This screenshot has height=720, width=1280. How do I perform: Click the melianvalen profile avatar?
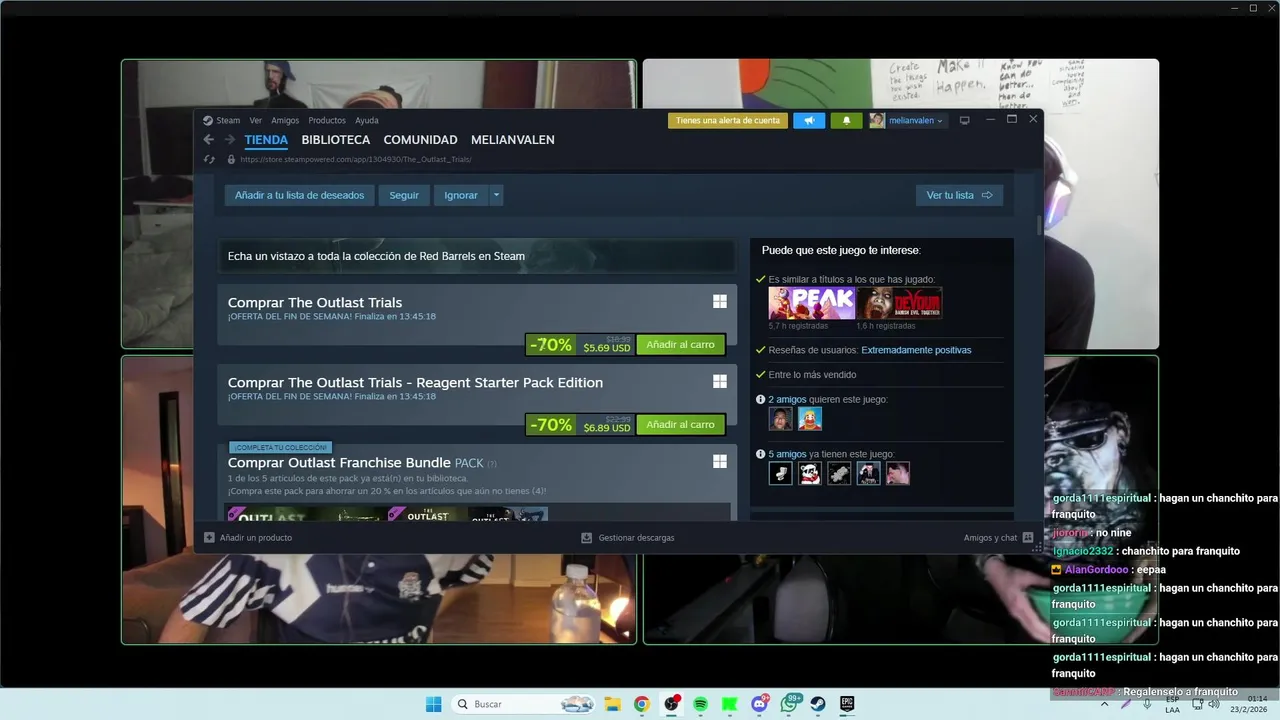(x=877, y=120)
